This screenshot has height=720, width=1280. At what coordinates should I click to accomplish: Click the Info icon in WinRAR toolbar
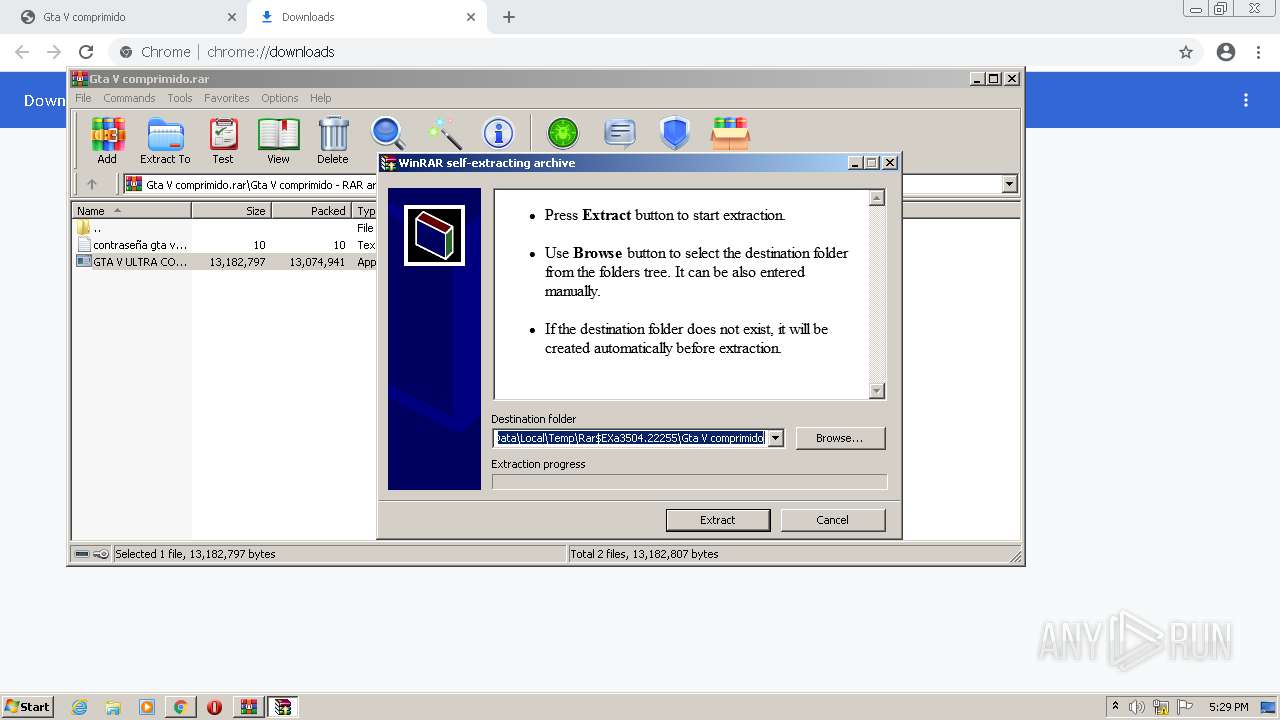click(x=498, y=133)
